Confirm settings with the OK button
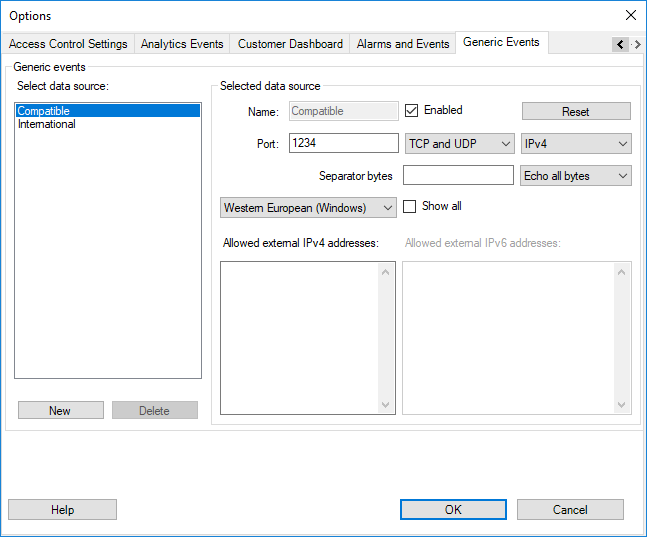 453,510
